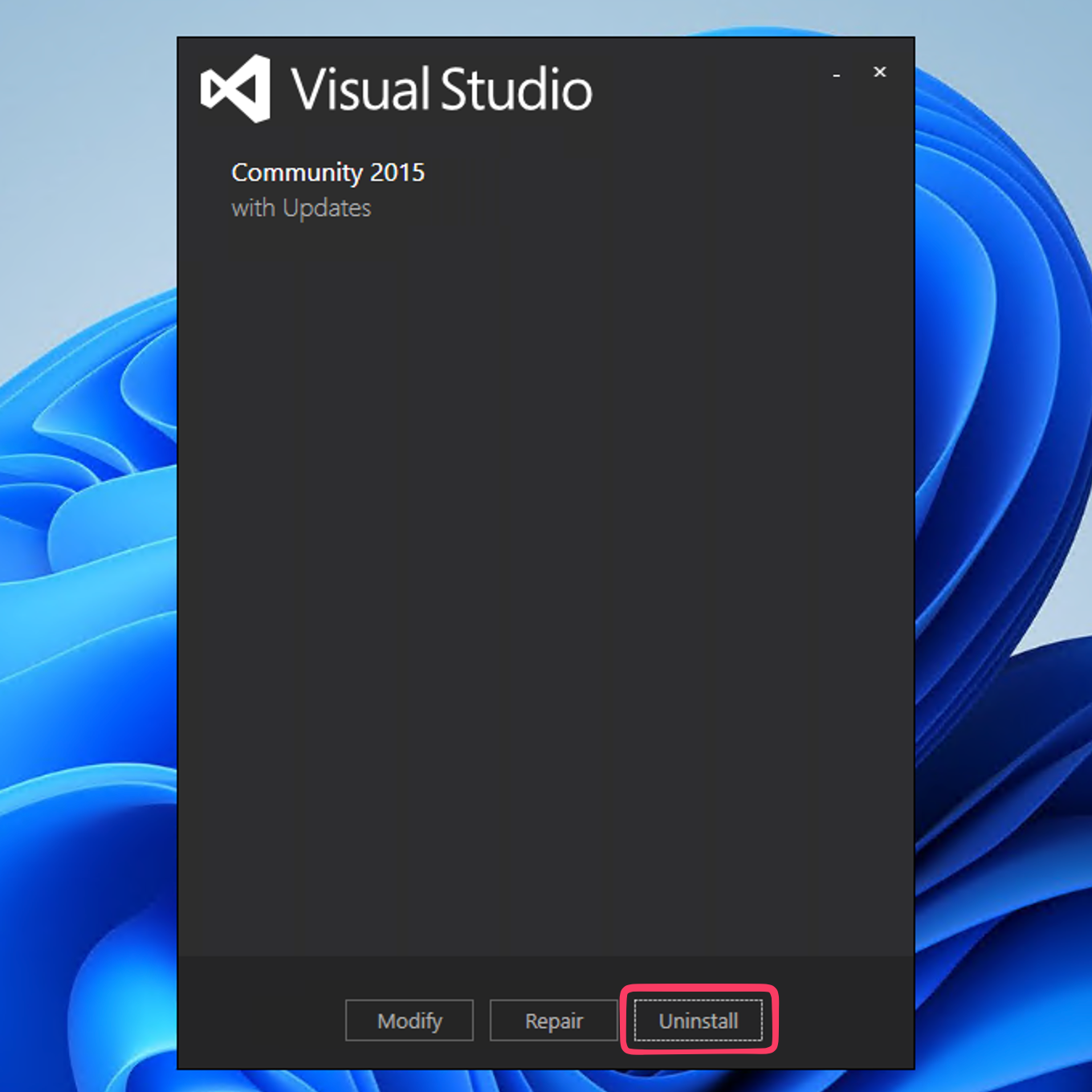Click the "Visual Studio" title text

pos(442,89)
